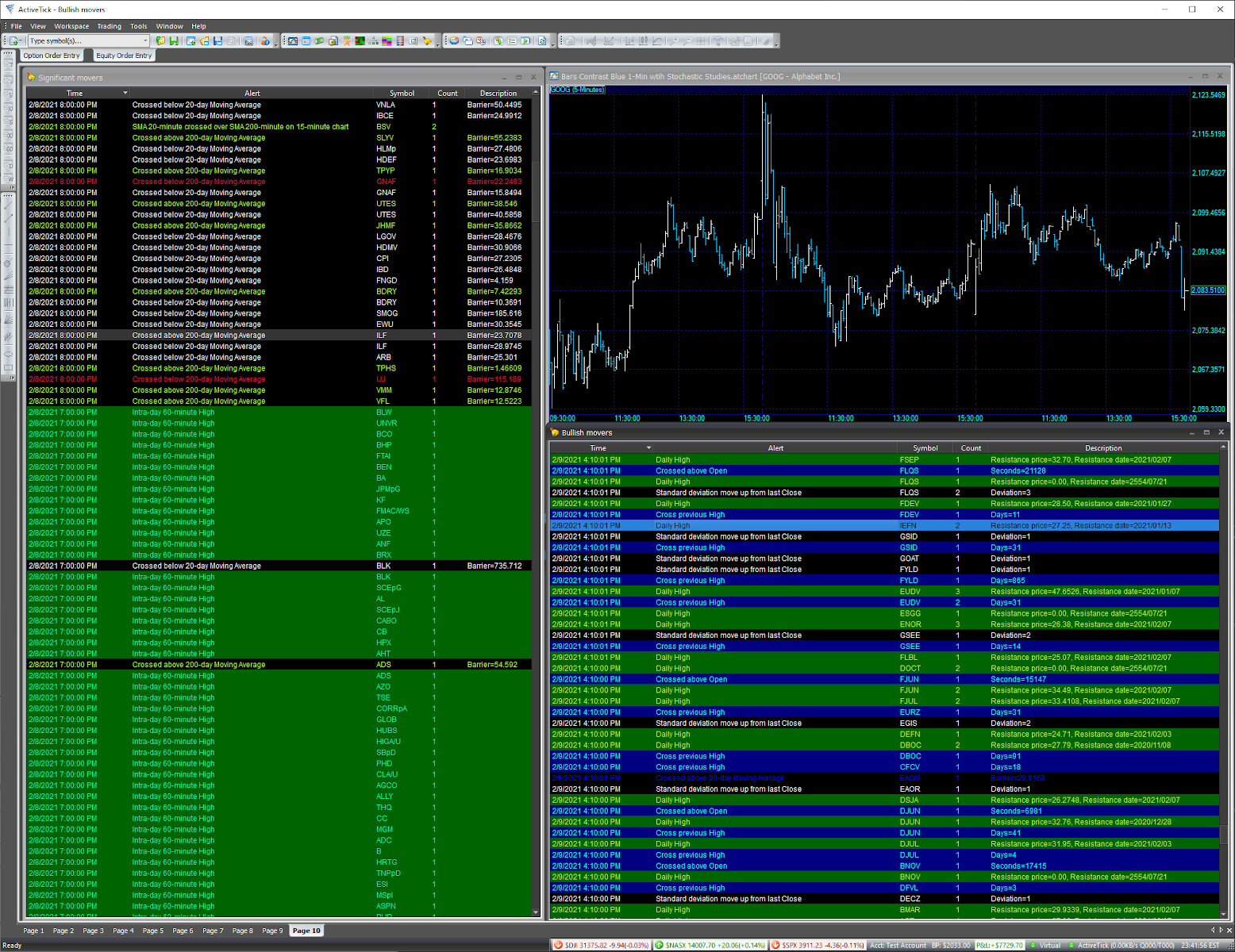Select the bar chart style icon
This screenshot has width=1235, height=952.
coord(629,40)
